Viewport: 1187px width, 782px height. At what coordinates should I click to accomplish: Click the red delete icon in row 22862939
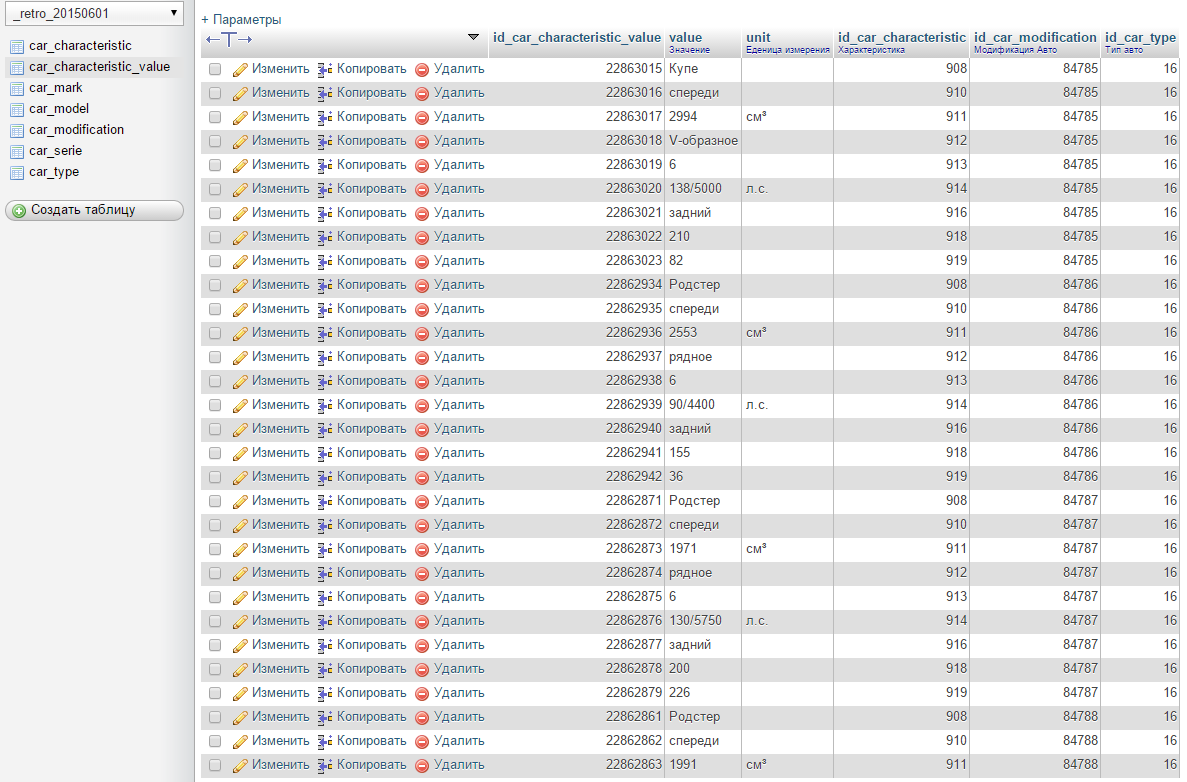(x=422, y=406)
